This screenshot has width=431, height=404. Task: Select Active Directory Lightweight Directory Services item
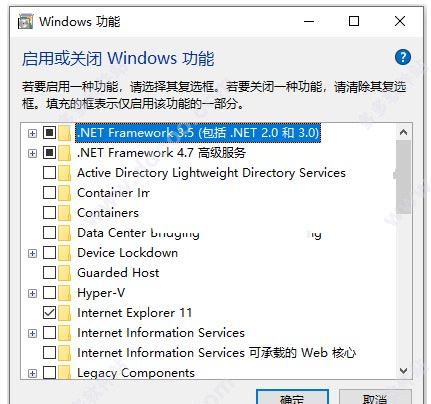[211, 173]
